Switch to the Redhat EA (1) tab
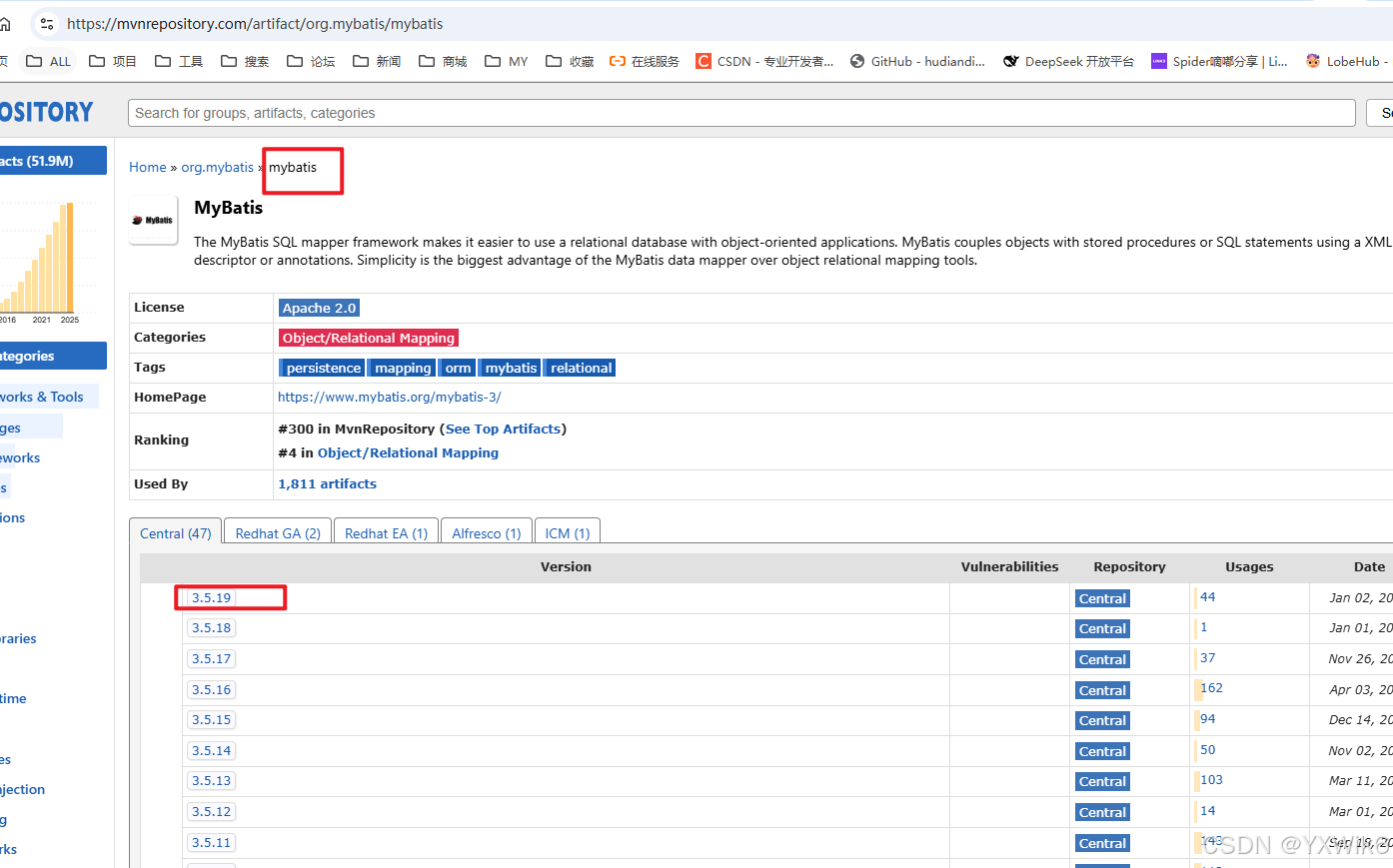This screenshot has width=1393, height=868. 386,532
